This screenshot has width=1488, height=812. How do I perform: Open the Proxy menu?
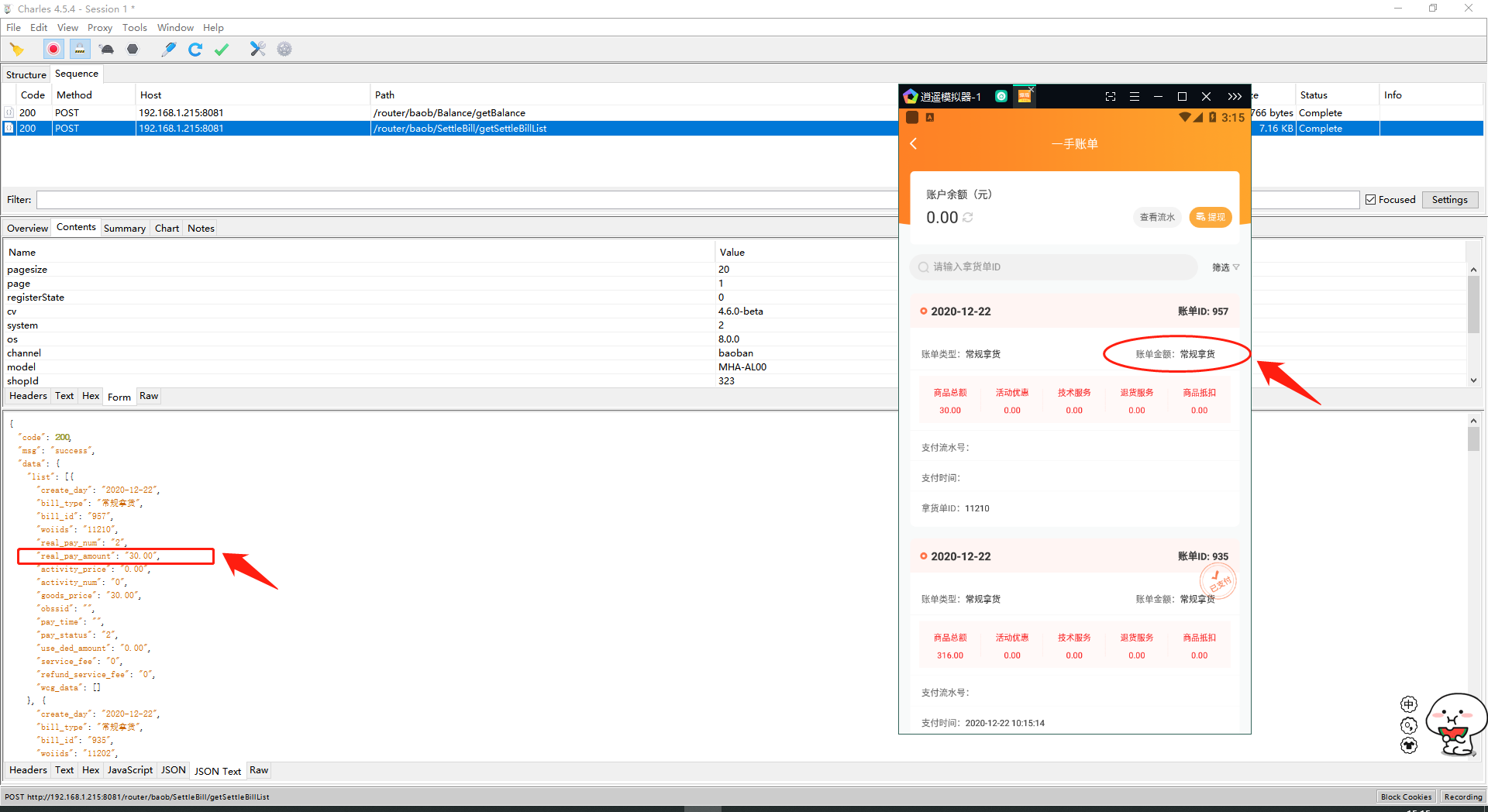[x=100, y=28]
